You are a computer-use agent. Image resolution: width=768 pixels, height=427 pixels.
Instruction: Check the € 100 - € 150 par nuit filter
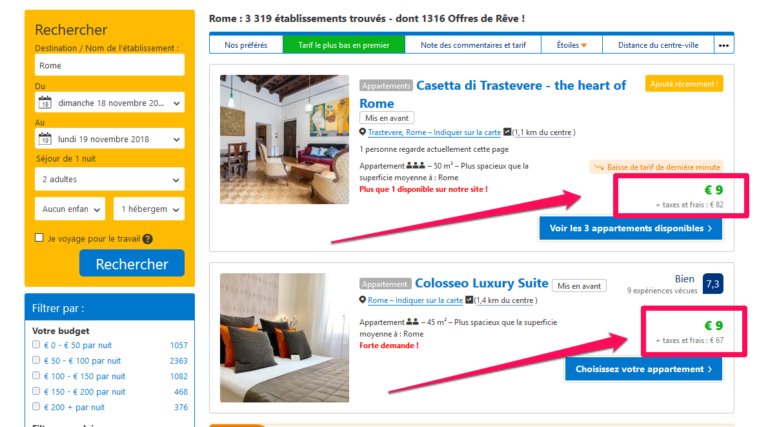click(36, 375)
